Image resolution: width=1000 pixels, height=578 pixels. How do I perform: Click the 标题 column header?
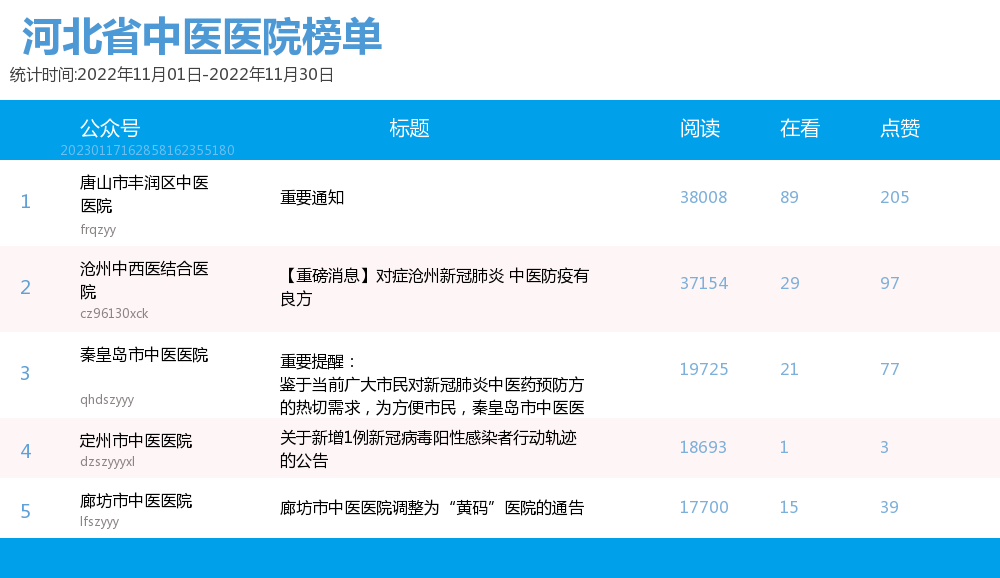409,128
